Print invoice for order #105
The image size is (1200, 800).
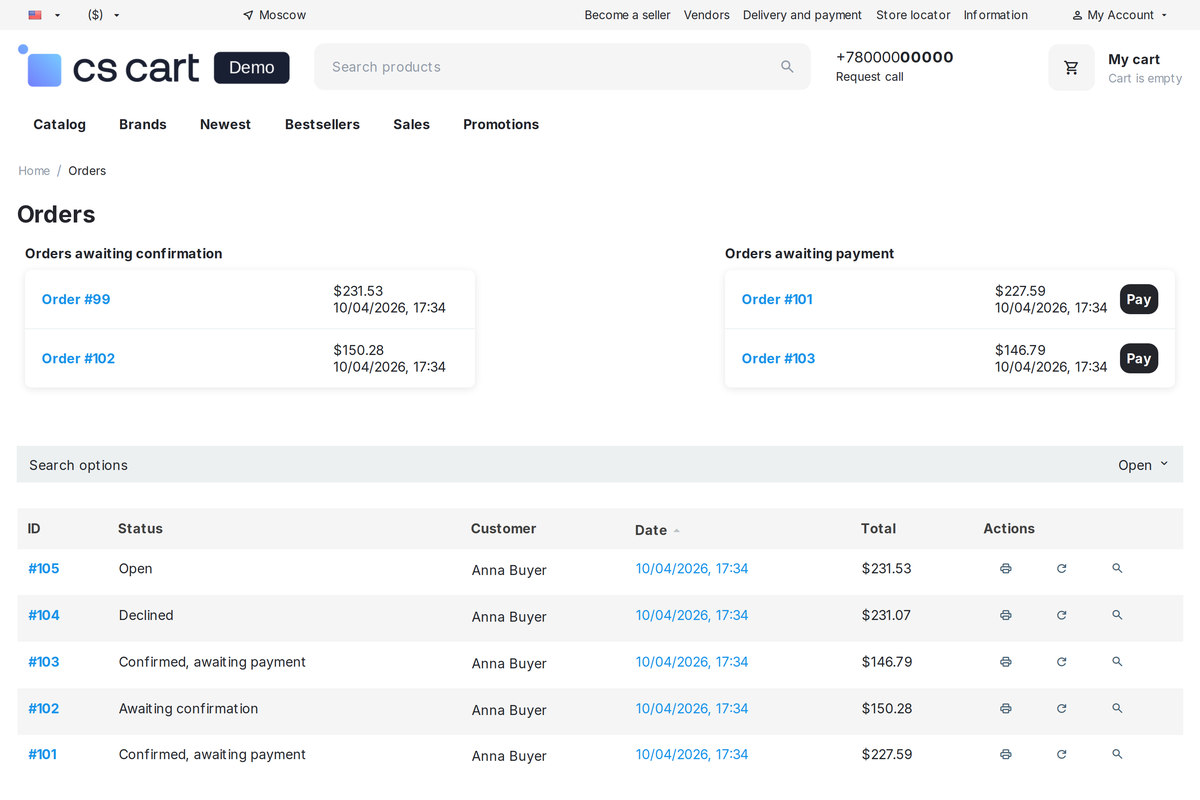tap(1005, 569)
